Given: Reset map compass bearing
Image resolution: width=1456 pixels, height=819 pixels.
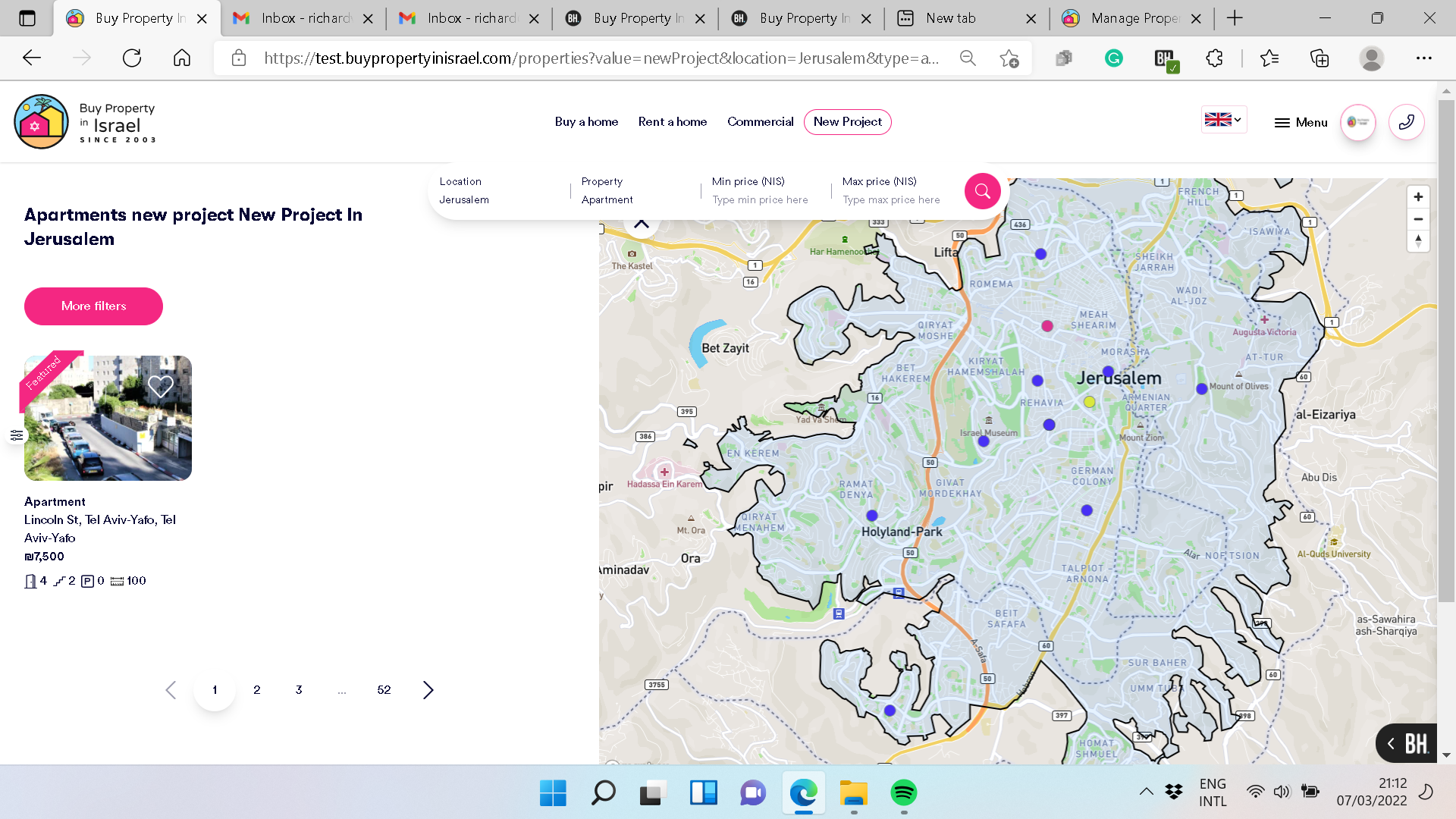Looking at the screenshot, I should (x=1417, y=241).
